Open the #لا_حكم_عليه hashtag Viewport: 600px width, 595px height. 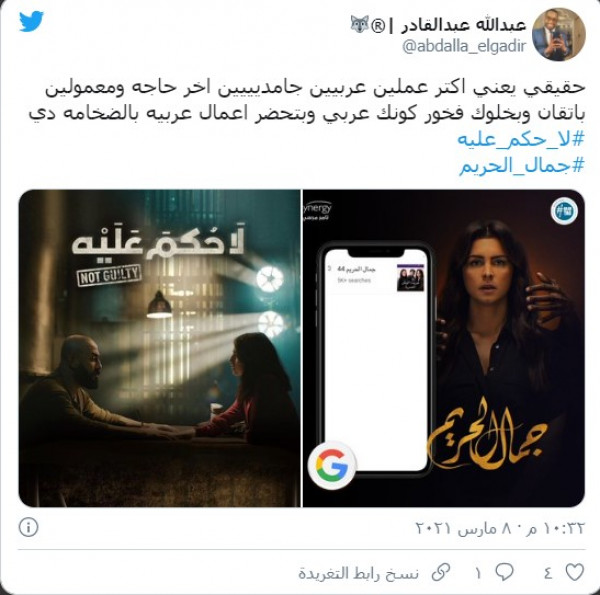click(521, 140)
